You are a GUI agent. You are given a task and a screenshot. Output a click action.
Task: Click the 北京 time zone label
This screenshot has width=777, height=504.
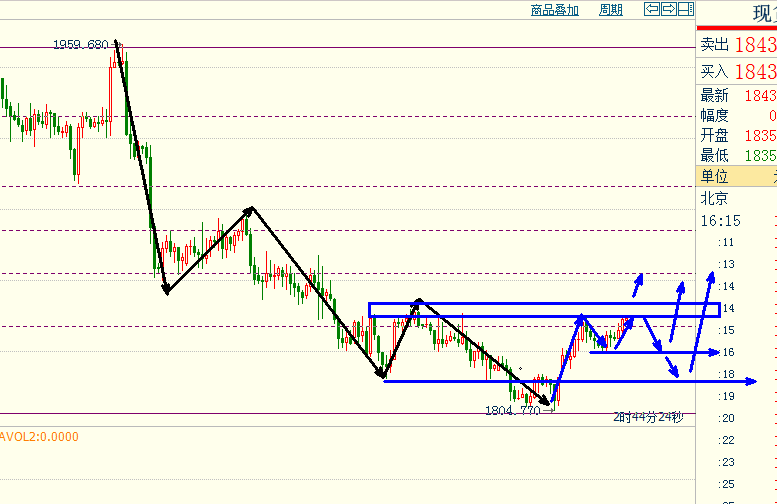[716, 199]
